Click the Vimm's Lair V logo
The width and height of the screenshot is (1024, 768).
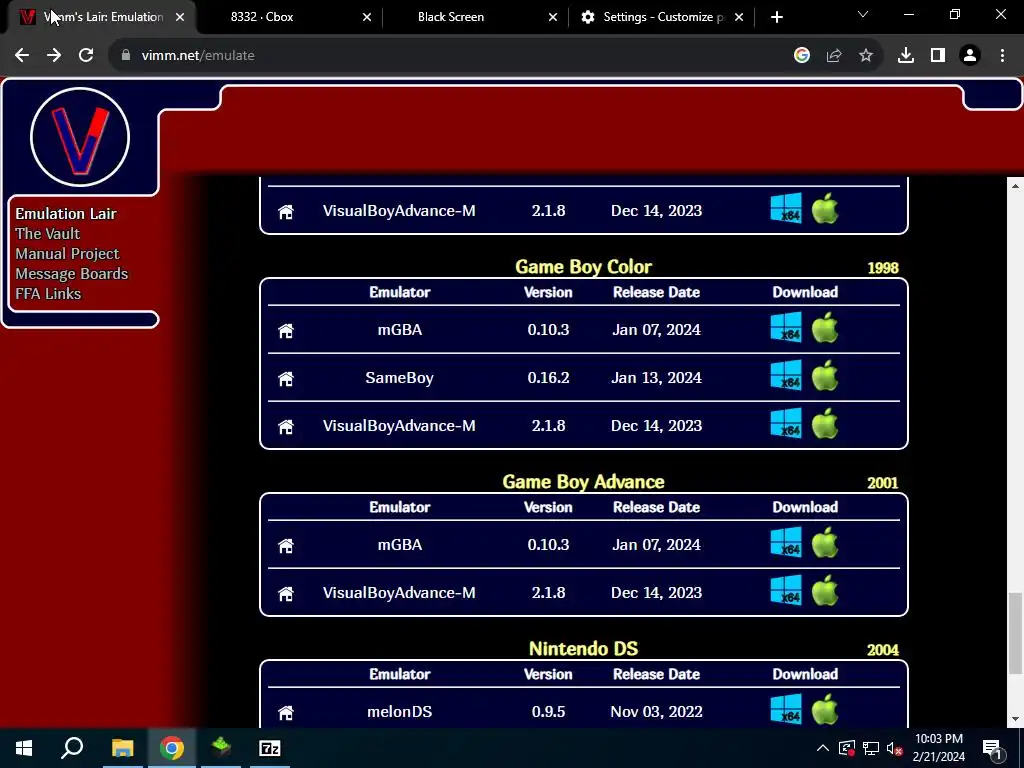pyautogui.click(x=80, y=137)
